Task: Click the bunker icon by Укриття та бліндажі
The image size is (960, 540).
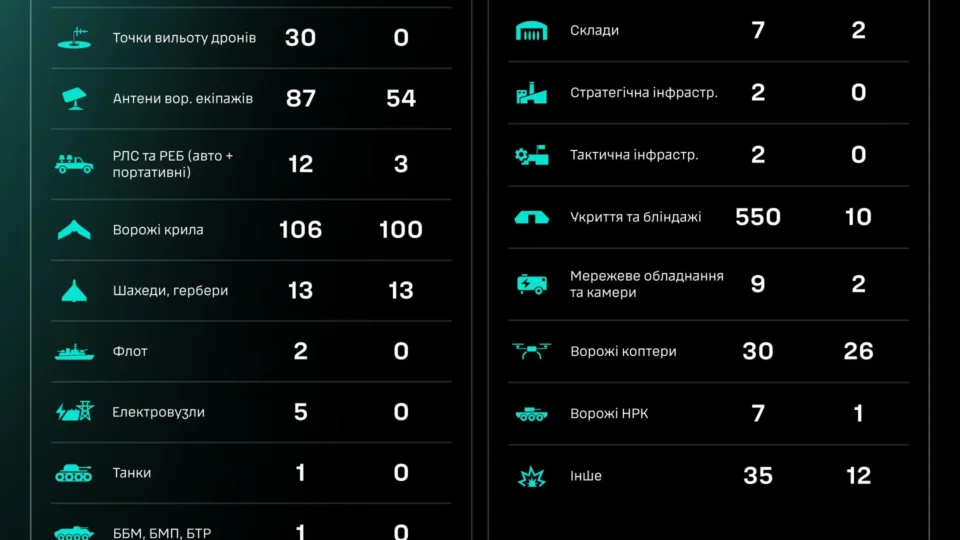Action: click(x=531, y=217)
